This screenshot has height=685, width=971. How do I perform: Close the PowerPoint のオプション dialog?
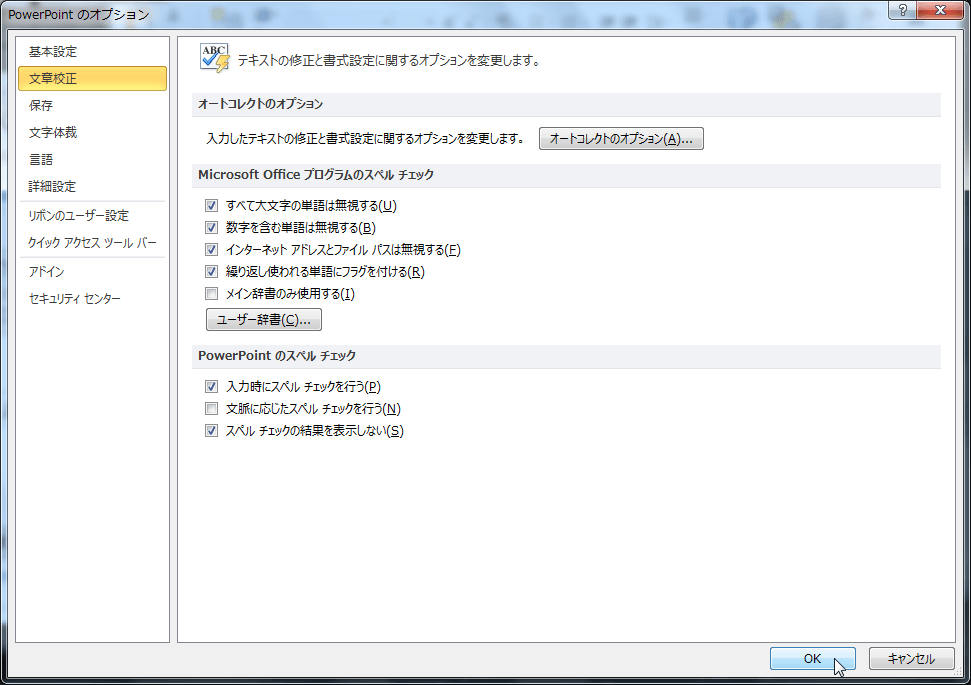(940, 10)
